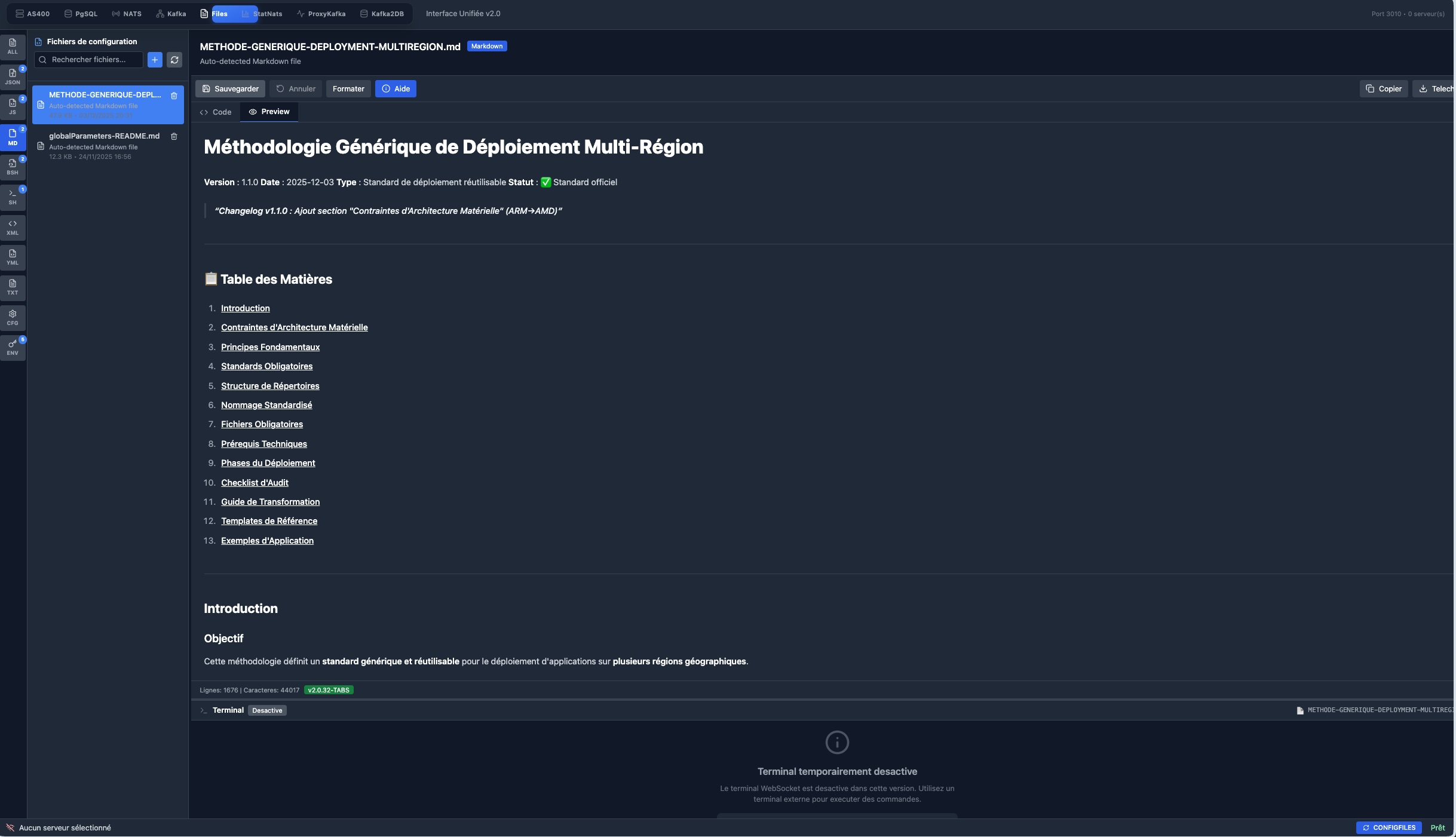Viewport: 1456px width, 837px height.
Task: Select the SH shell files filter
Action: [13, 197]
